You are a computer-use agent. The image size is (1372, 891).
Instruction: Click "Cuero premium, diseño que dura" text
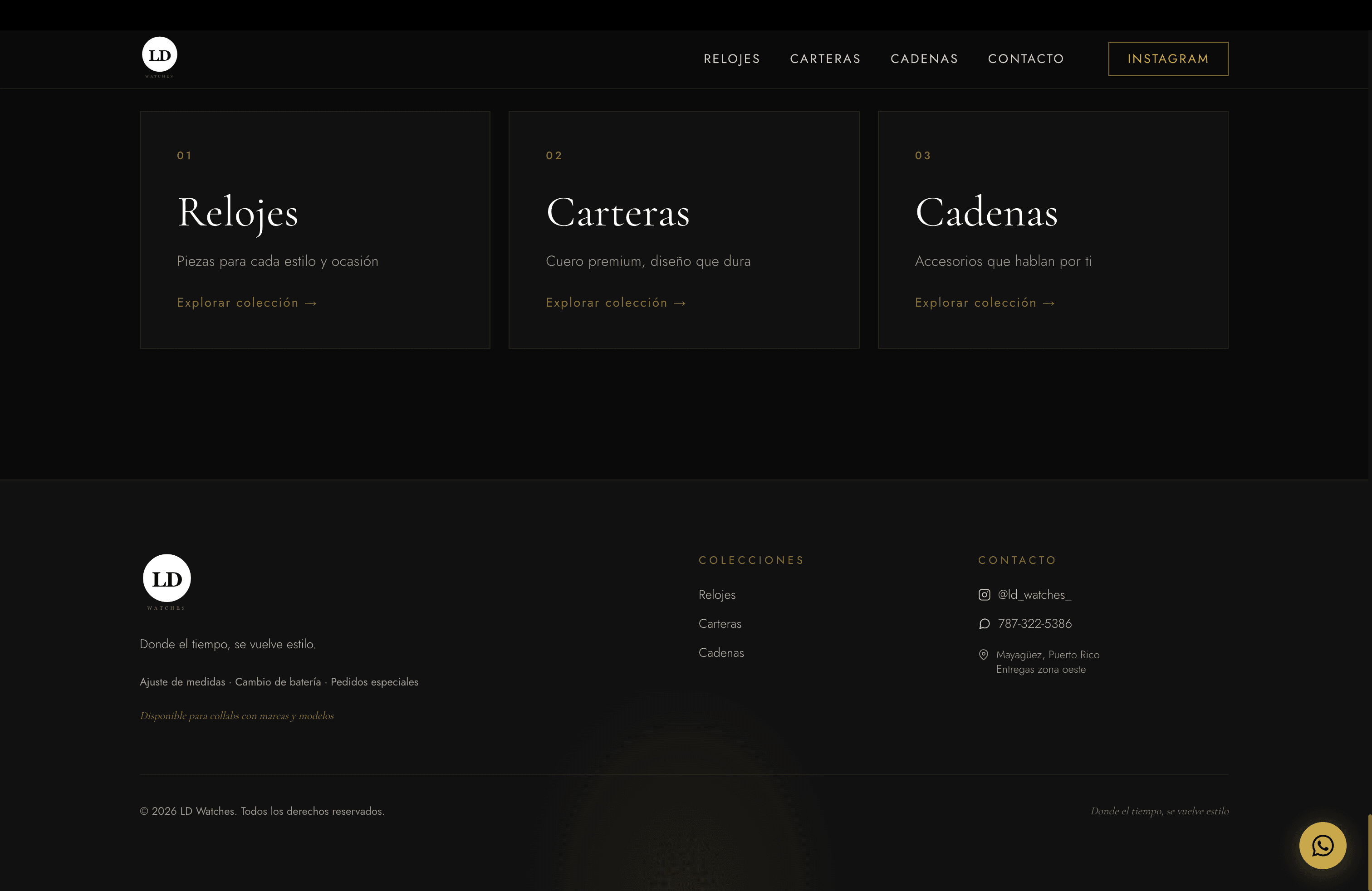tap(648, 261)
